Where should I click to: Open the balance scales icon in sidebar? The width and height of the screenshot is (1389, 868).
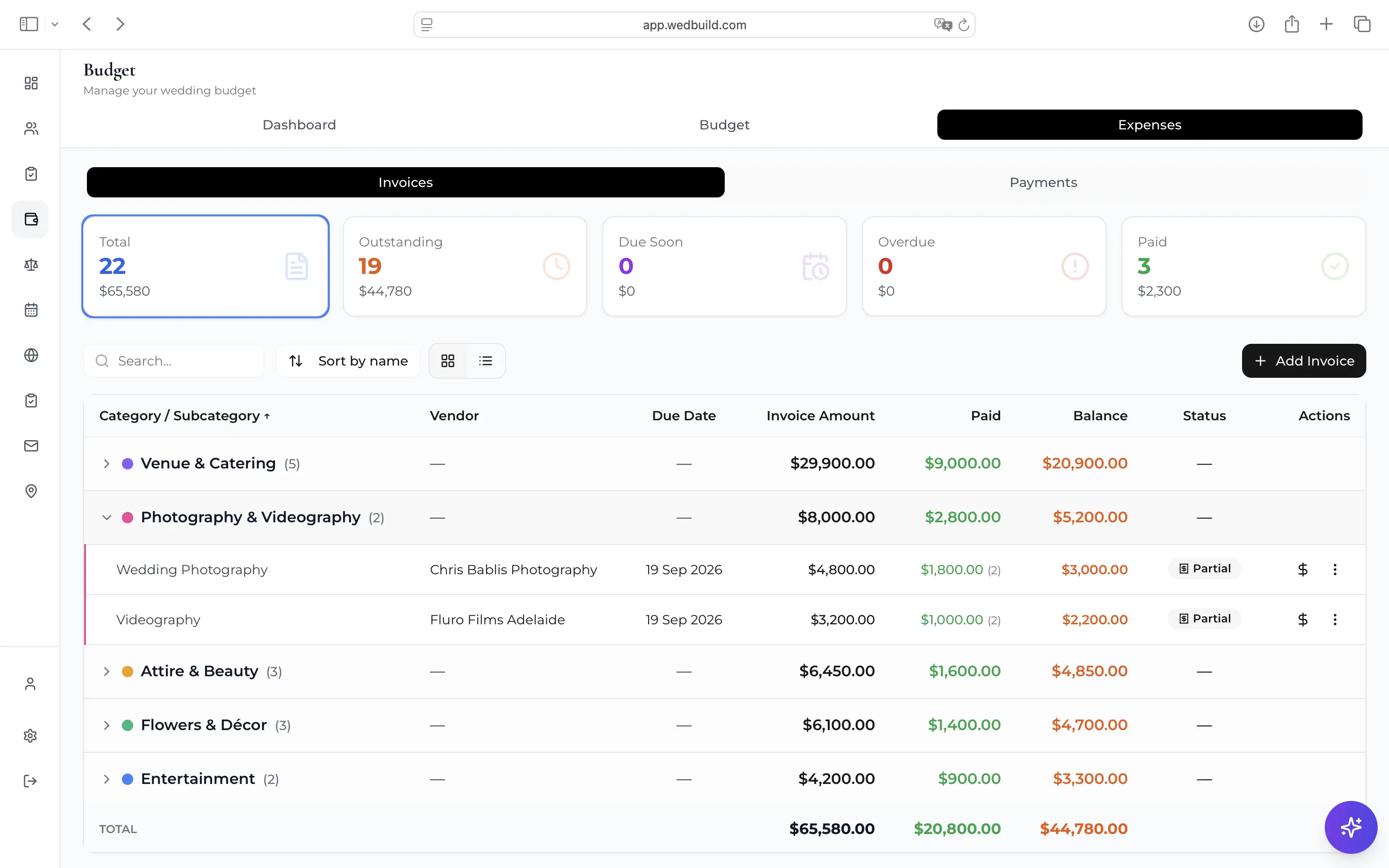tap(31, 264)
